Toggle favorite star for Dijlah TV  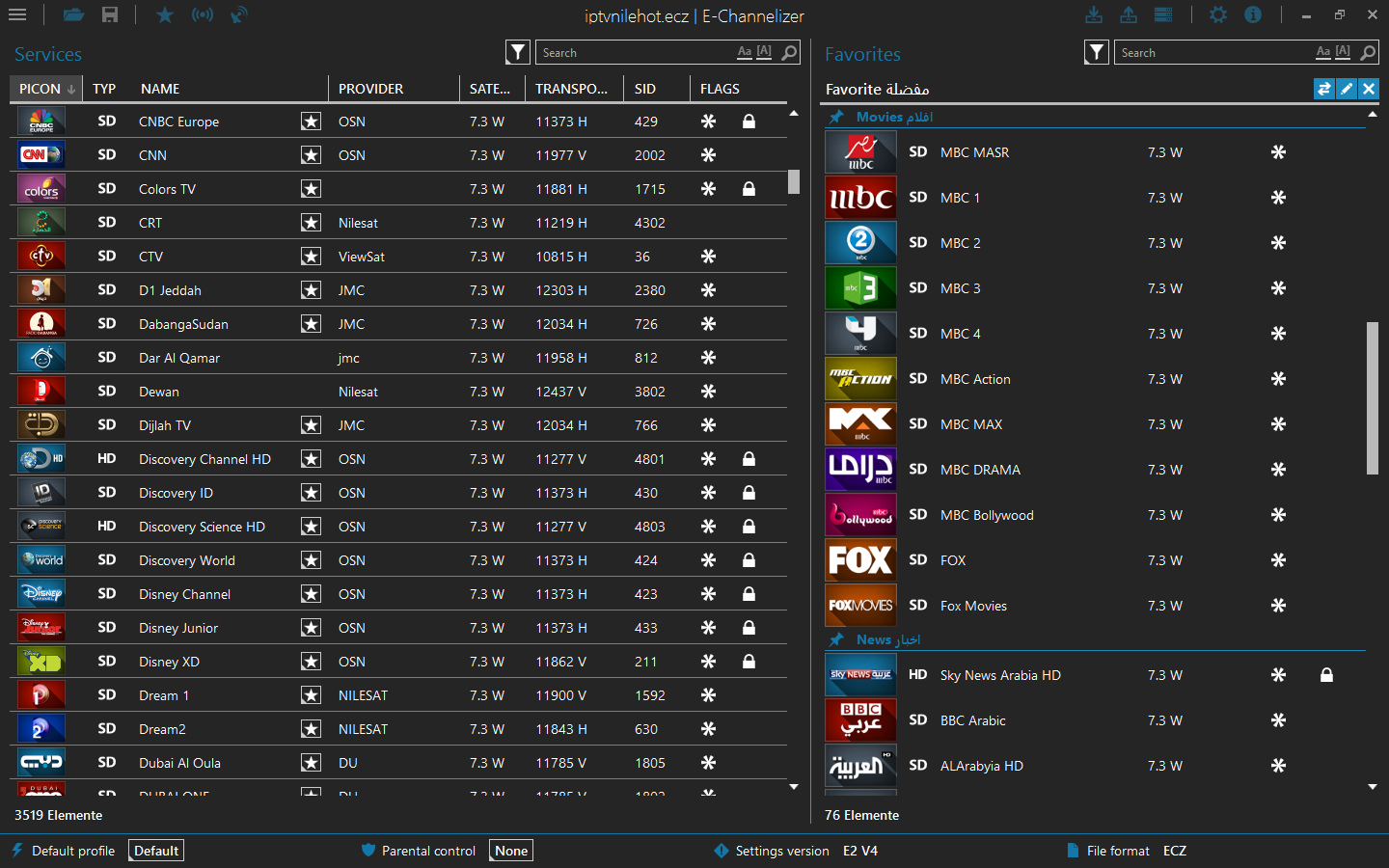coord(311,425)
